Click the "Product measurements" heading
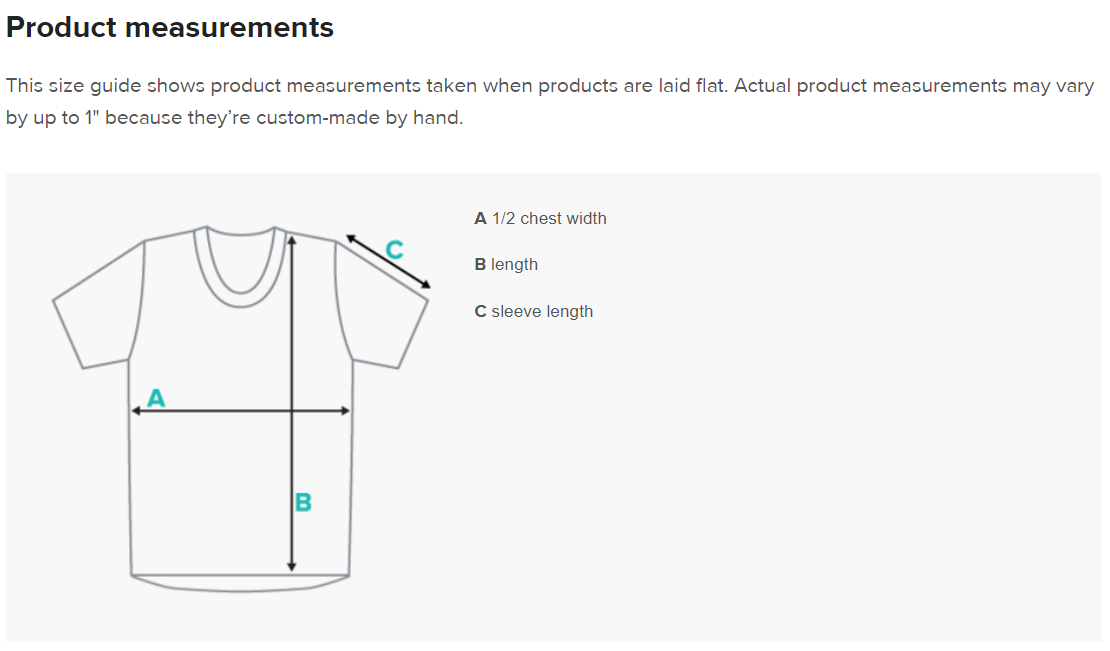The height and width of the screenshot is (651, 1110). (170, 28)
